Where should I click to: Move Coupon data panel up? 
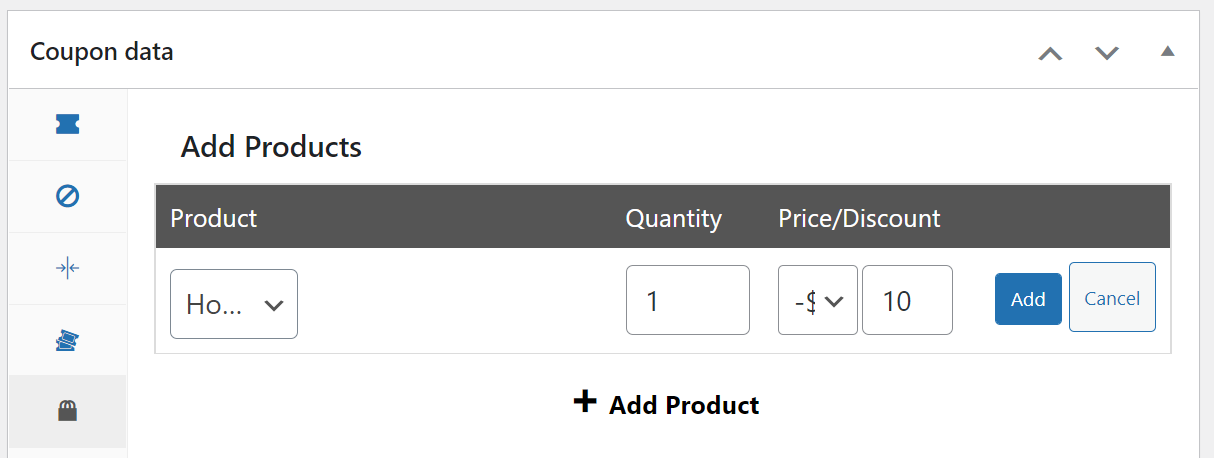click(x=1050, y=53)
